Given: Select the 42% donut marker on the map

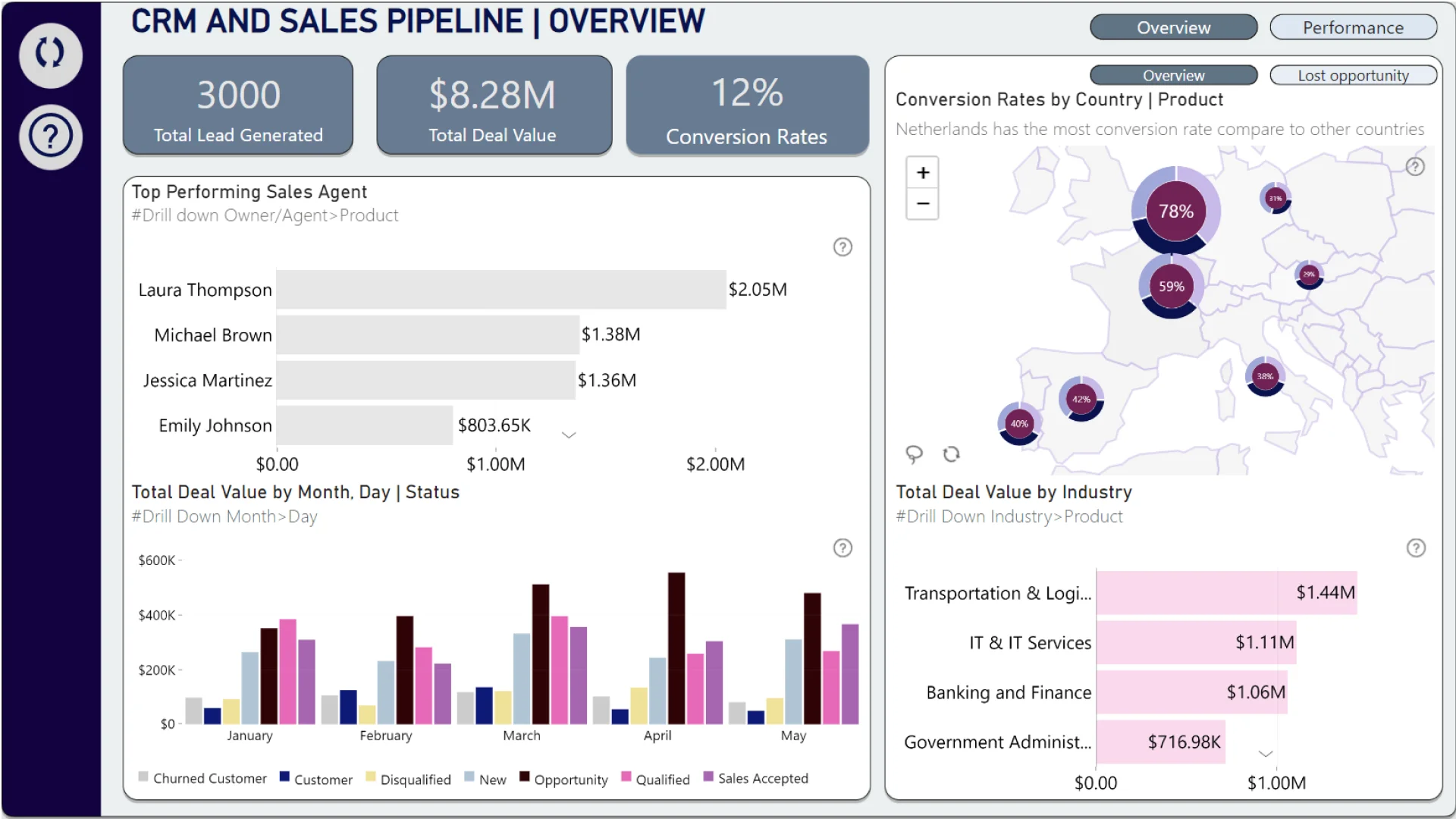Looking at the screenshot, I should (1081, 399).
